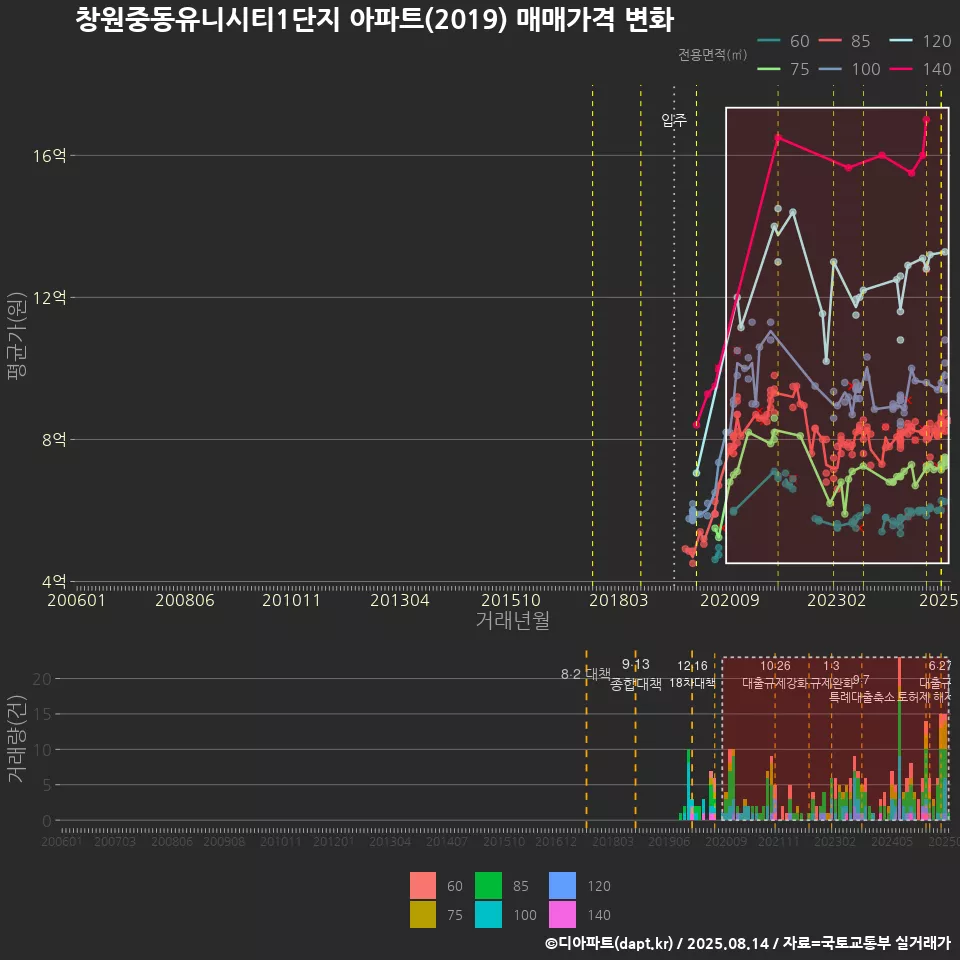Click 201510 on the price chart x-axis
960x960 pixels.
511,600
